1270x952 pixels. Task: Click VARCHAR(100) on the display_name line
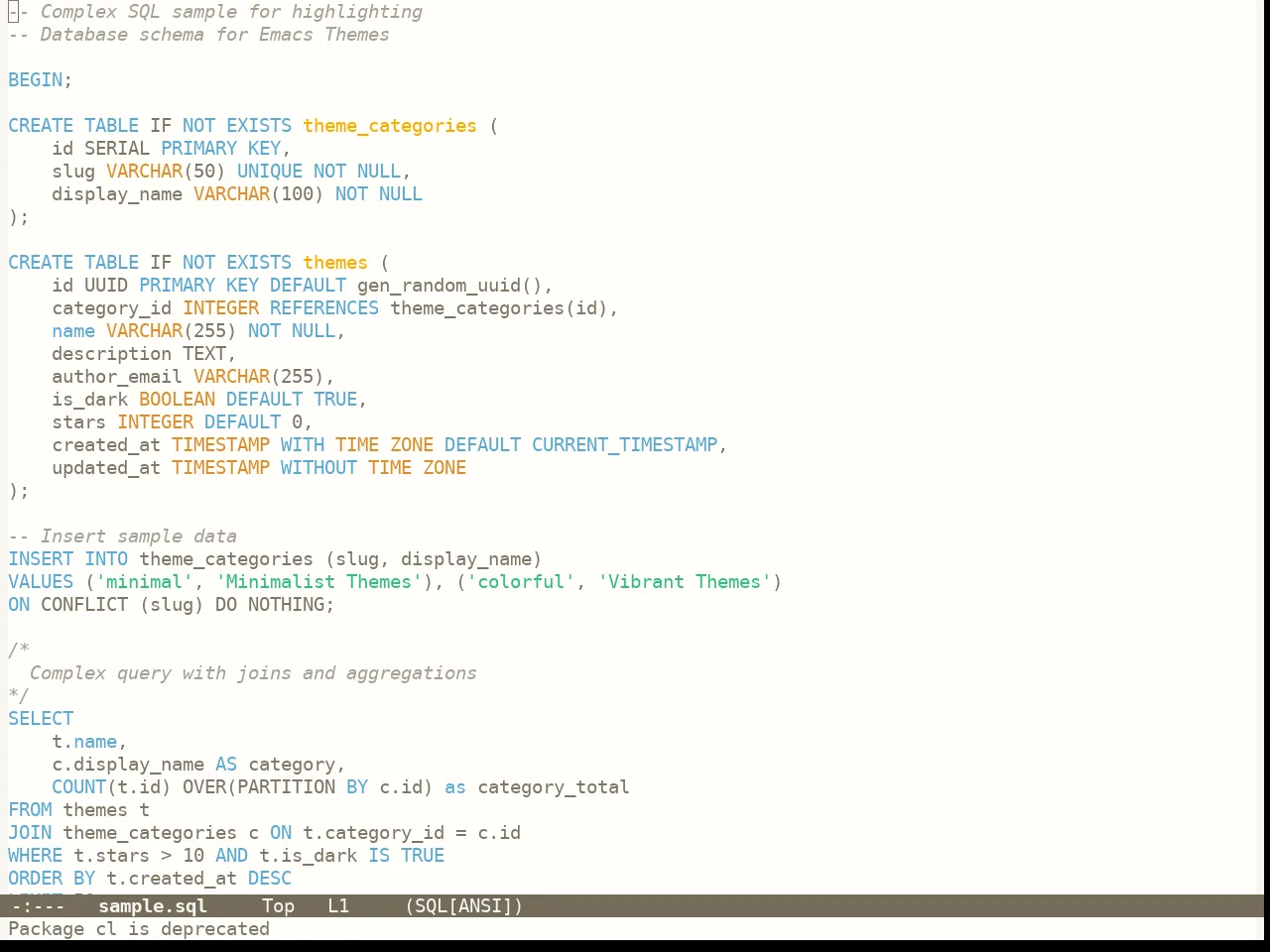point(259,194)
